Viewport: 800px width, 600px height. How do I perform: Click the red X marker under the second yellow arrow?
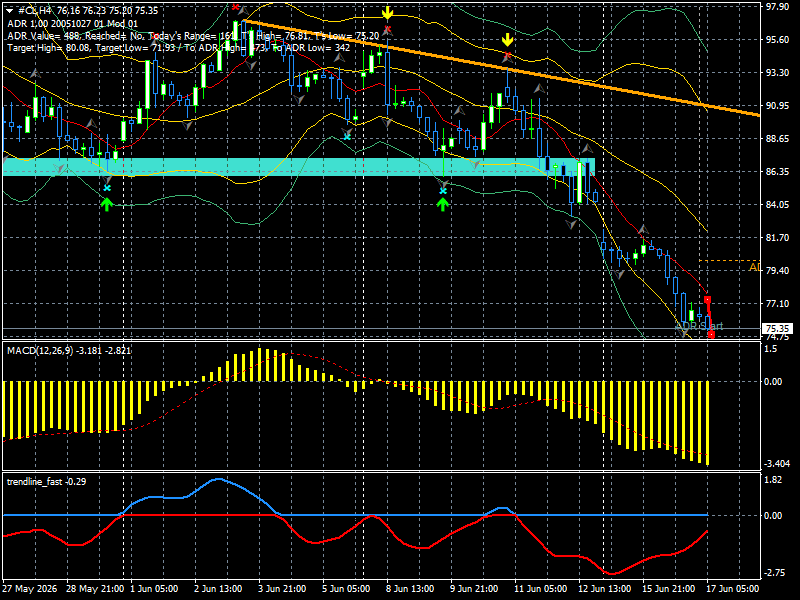point(507,55)
